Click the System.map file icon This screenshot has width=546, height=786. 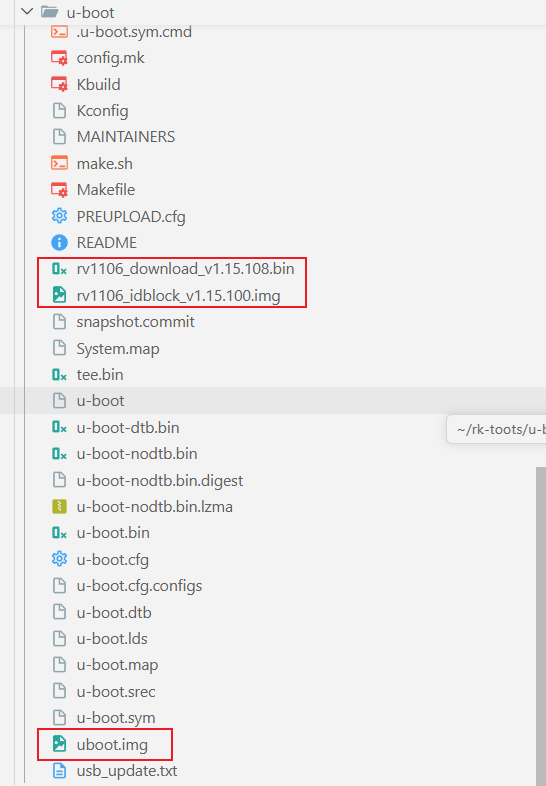[x=59, y=348]
